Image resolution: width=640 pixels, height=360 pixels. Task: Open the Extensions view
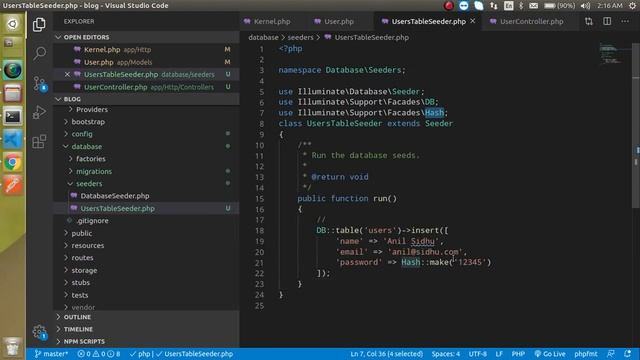click(39, 141)
